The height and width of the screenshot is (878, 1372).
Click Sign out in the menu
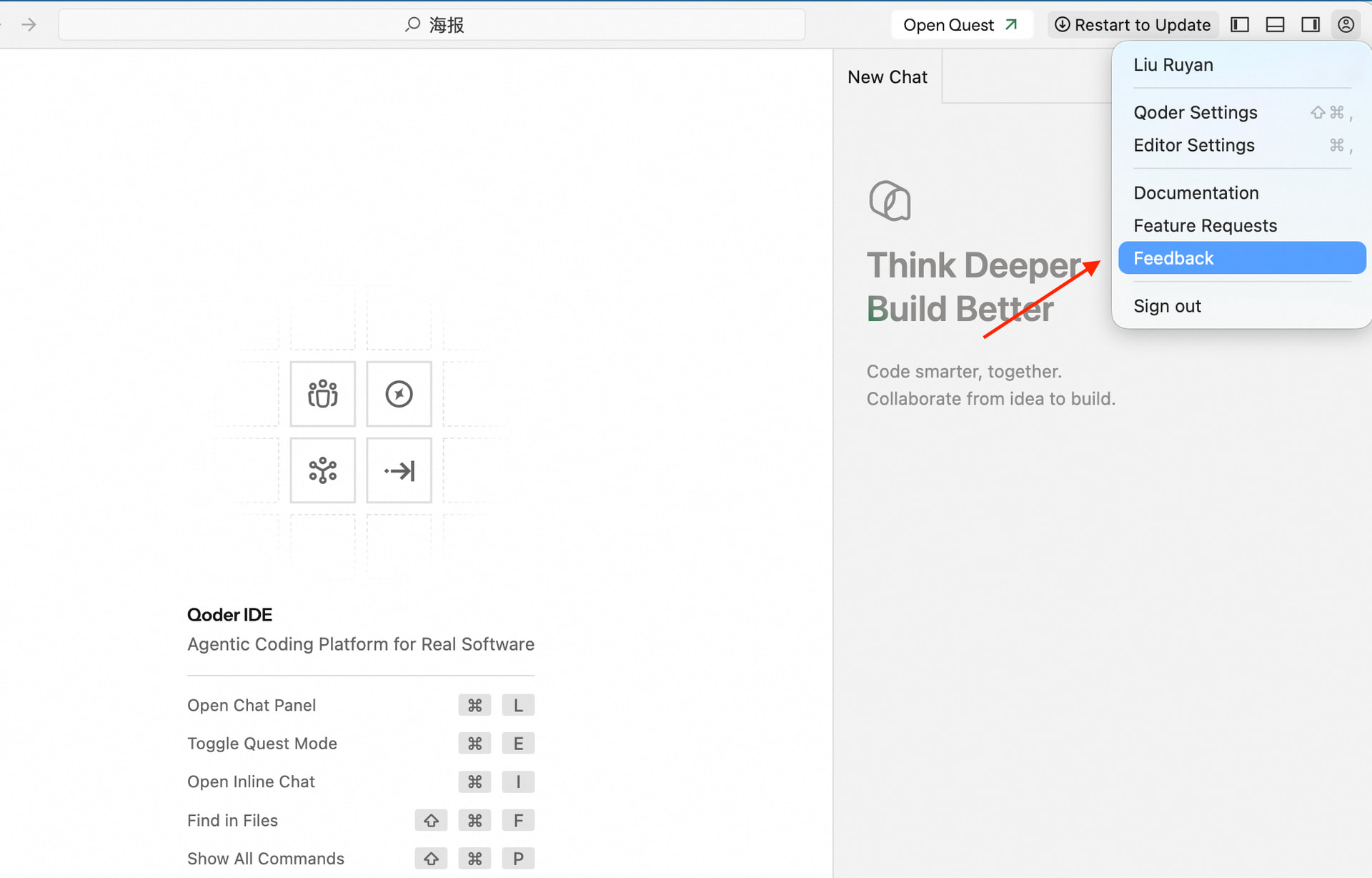tap(1242, 306)
